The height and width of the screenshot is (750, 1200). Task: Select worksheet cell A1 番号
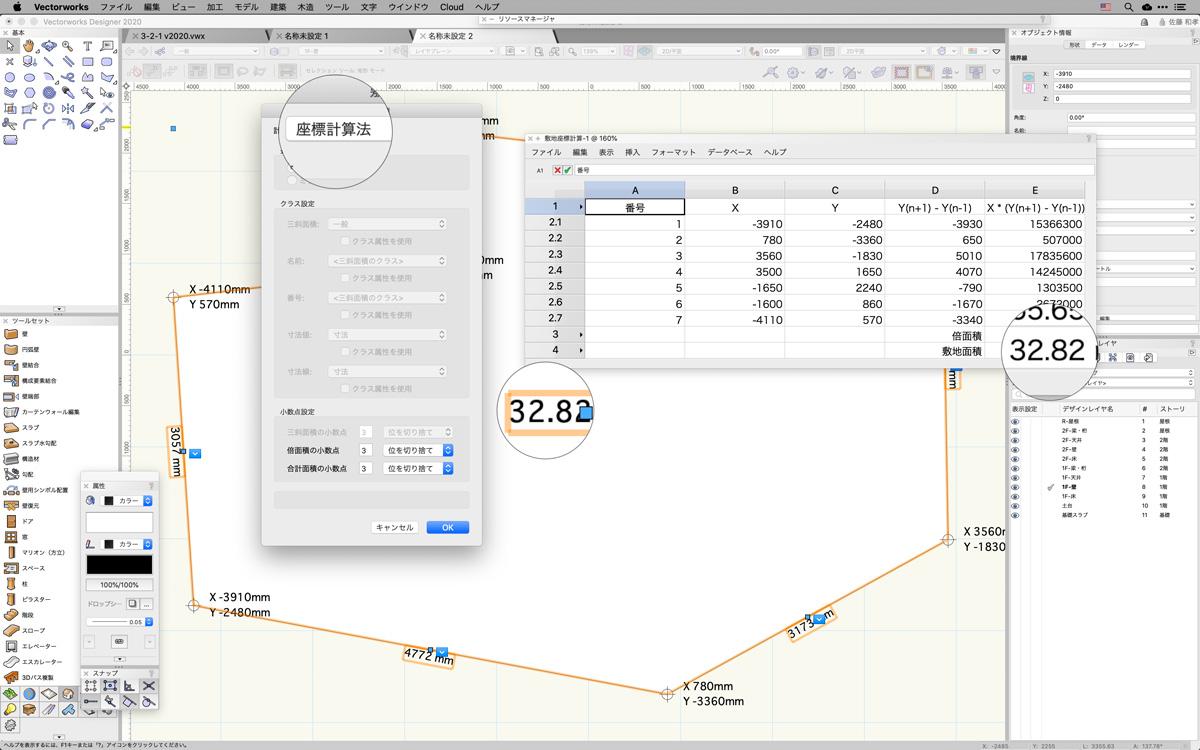click(635, 206)
